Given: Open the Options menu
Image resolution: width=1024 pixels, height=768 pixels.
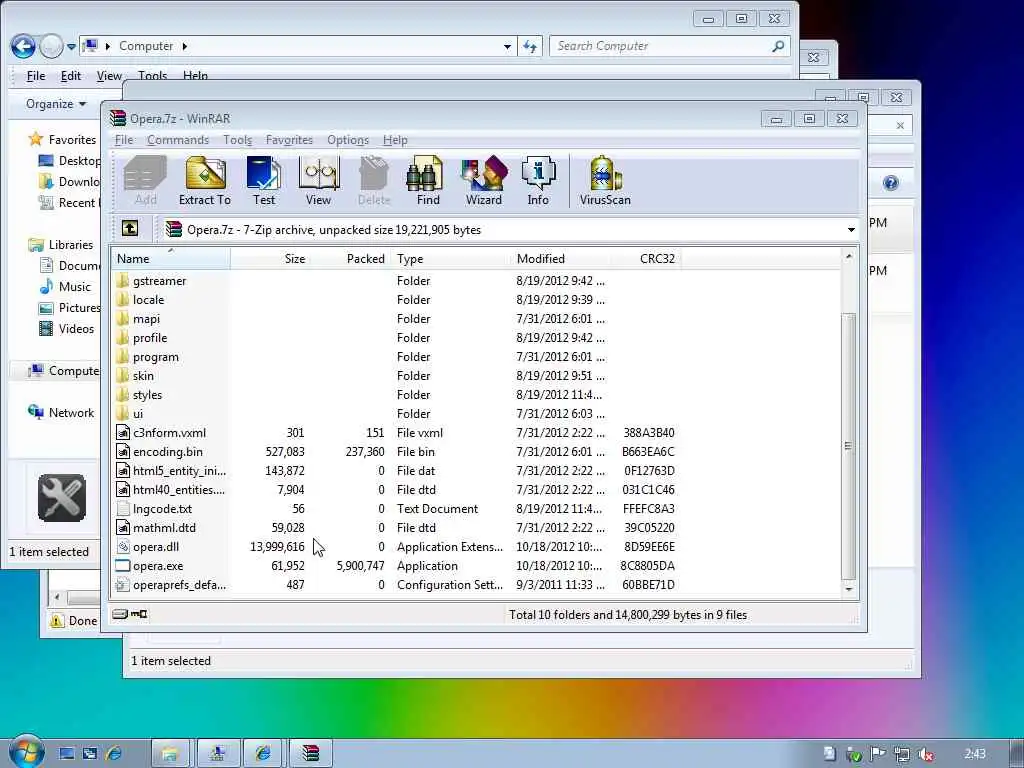Looking at the screenshot, I should [348, 140].
